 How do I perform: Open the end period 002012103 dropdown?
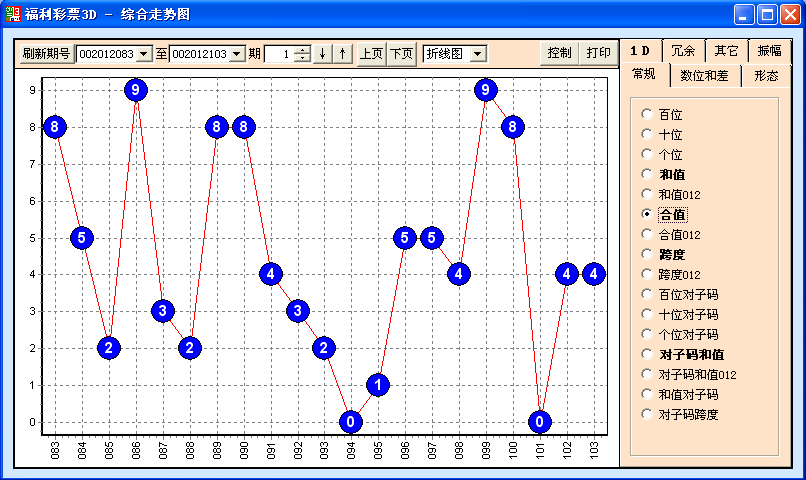point(237,53)
